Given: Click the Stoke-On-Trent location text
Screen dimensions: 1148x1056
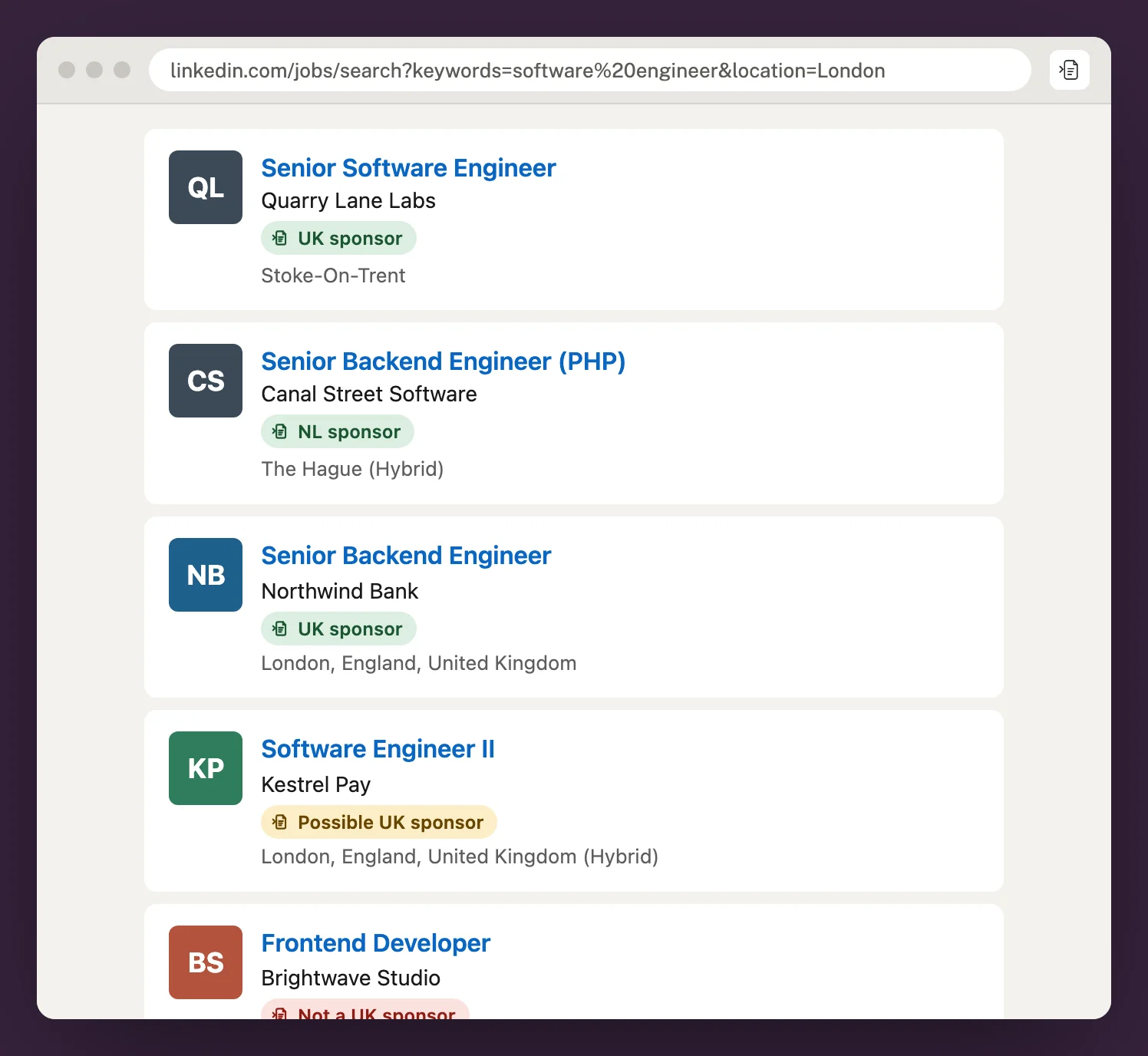Looking at the screenshot, I should click(x=333, y=276).
